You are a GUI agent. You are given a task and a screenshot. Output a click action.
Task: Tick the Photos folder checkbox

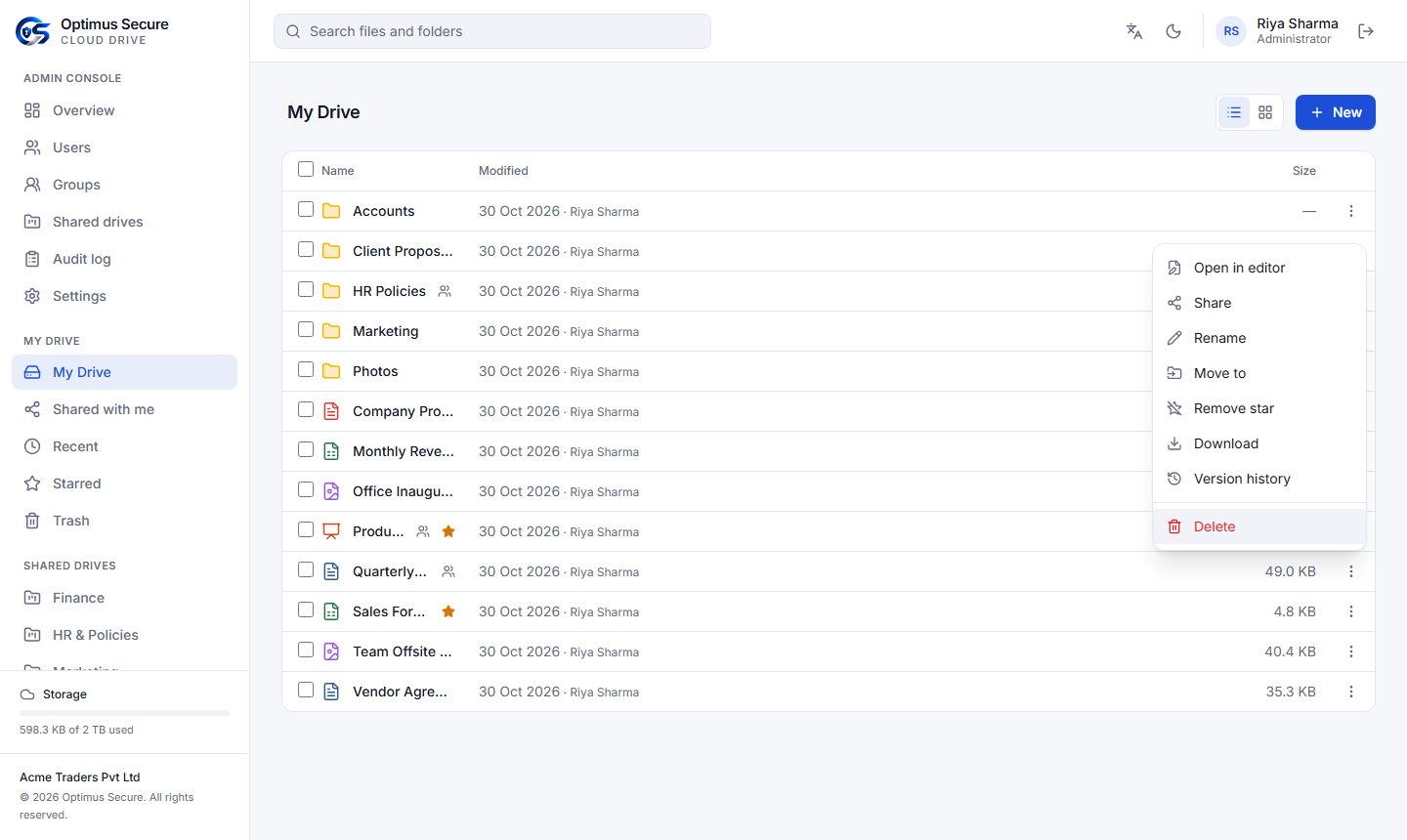(x=306, y=369)
